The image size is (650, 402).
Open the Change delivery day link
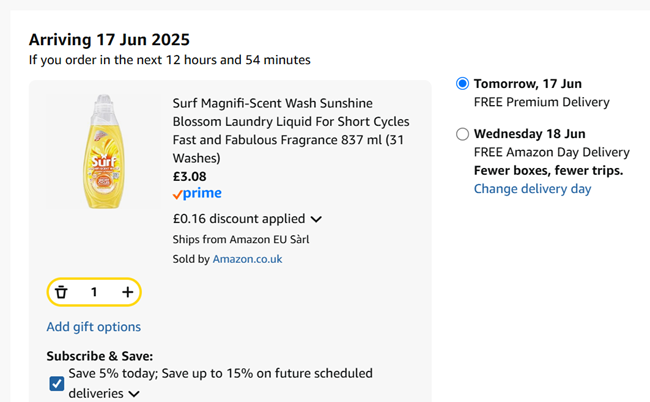(532, 189)
